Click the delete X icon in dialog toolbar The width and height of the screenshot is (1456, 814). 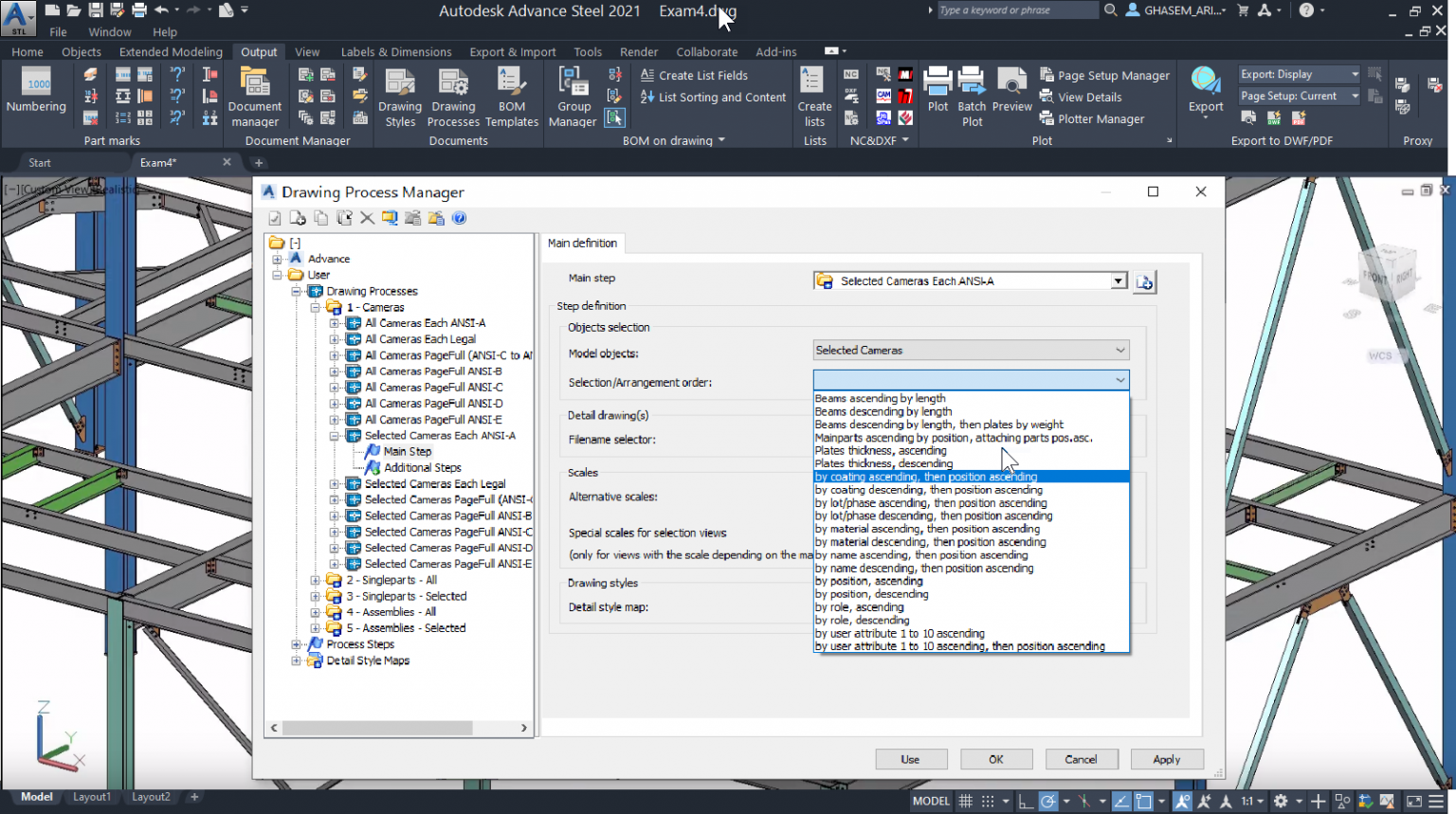pos(367,218)
